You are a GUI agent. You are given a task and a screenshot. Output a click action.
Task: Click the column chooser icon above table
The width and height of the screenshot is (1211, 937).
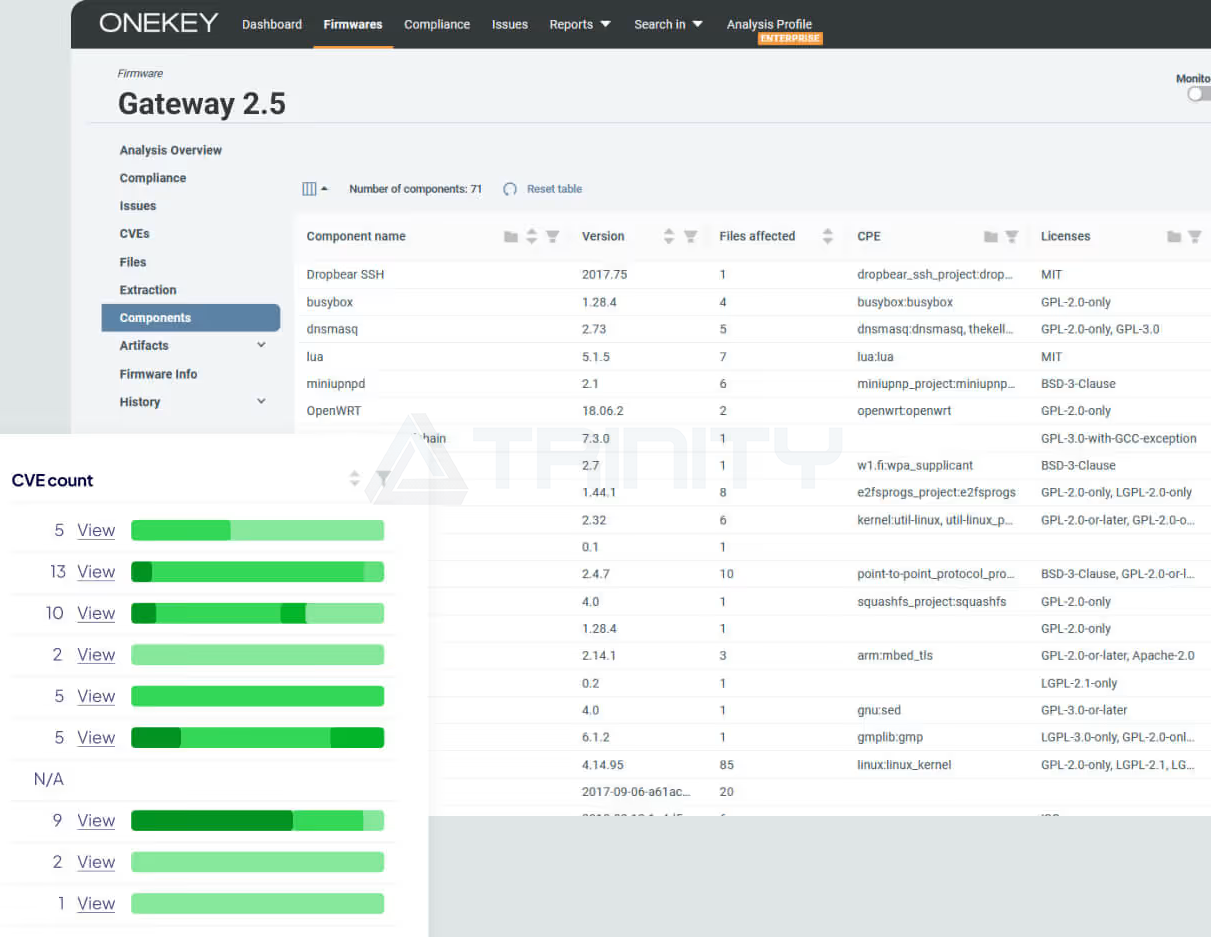coord(310,189)
